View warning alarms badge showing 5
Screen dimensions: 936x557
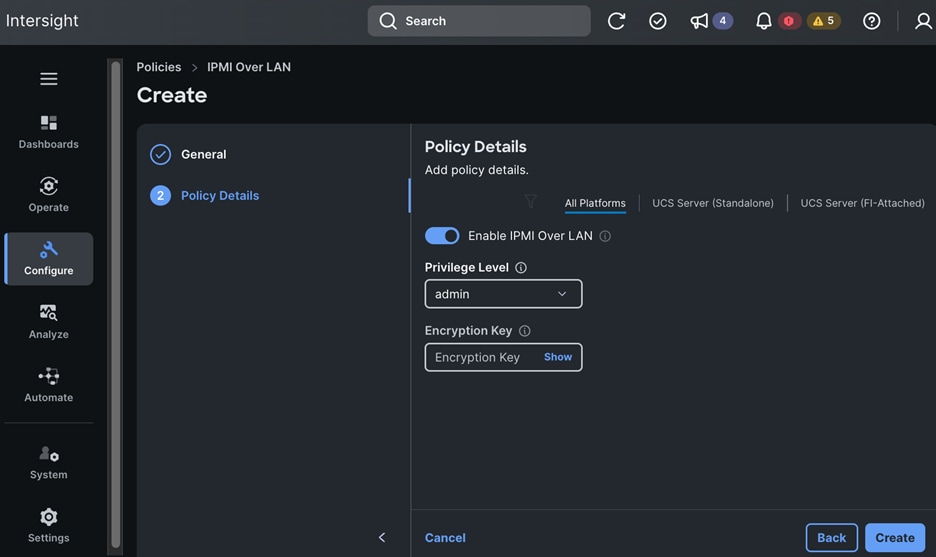coord(824,21)
